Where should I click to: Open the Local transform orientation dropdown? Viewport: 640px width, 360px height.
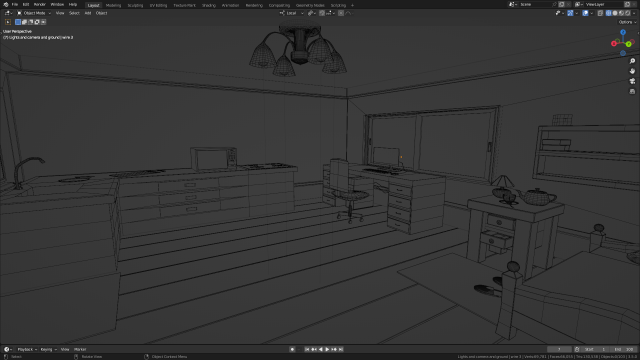coord(292,13)
